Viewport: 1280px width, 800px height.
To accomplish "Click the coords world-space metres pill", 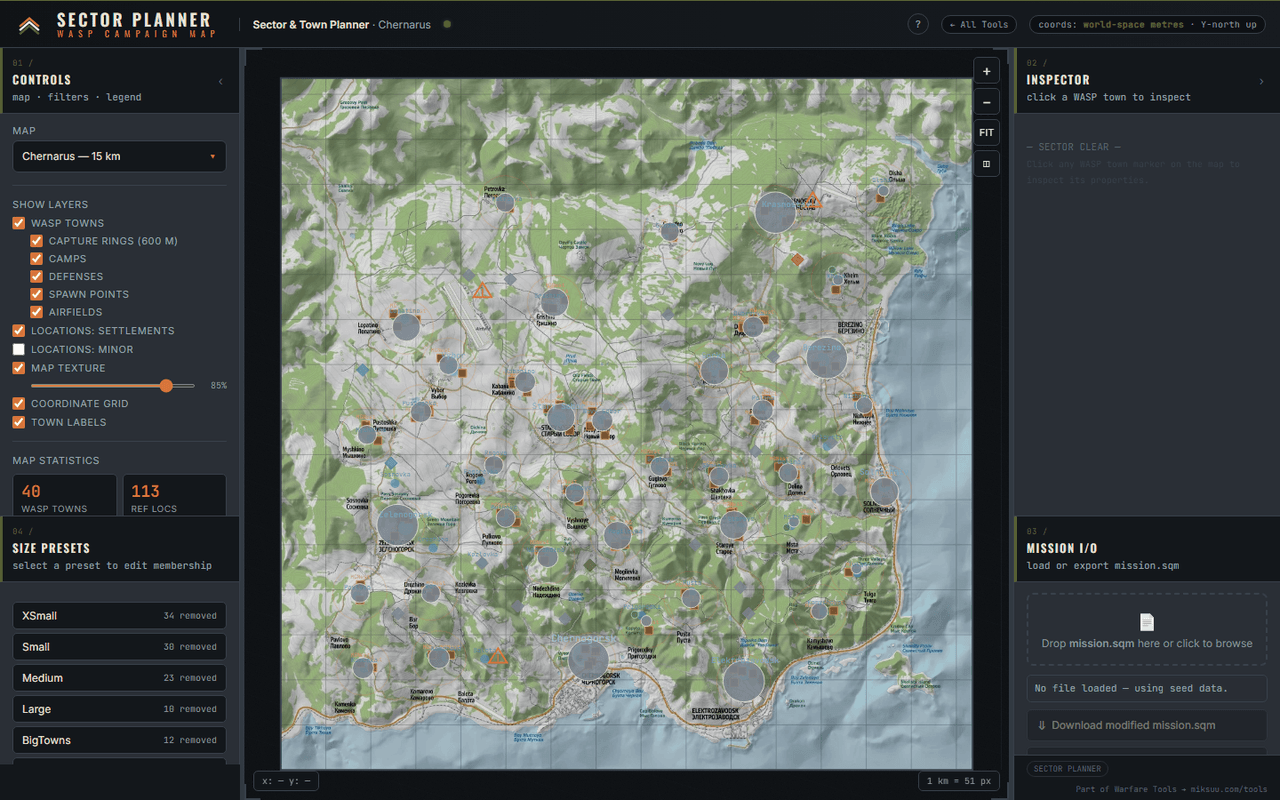I will [1147, 25].
